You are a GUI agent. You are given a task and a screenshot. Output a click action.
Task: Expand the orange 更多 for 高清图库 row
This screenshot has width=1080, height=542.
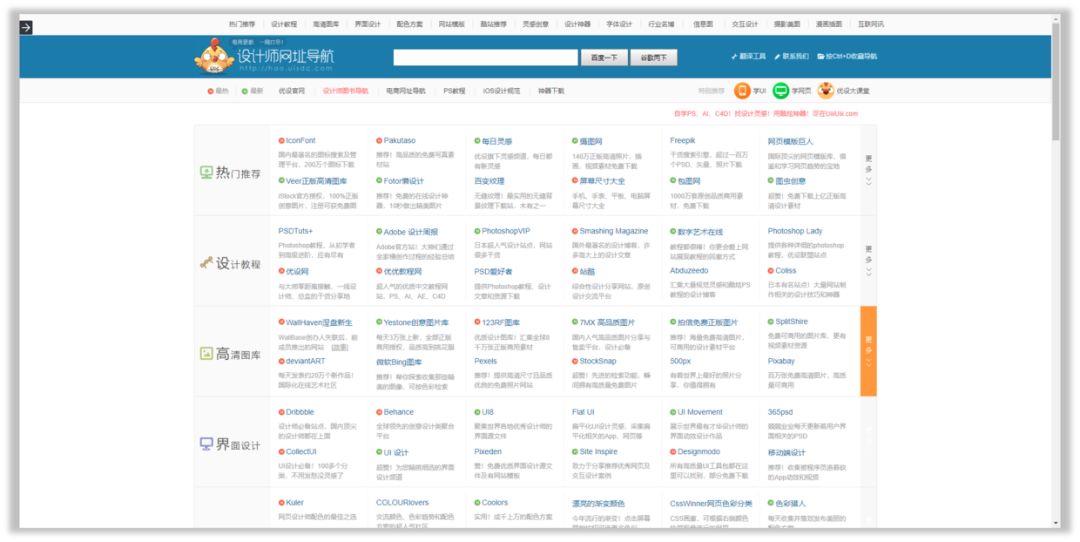pos(869,351)
